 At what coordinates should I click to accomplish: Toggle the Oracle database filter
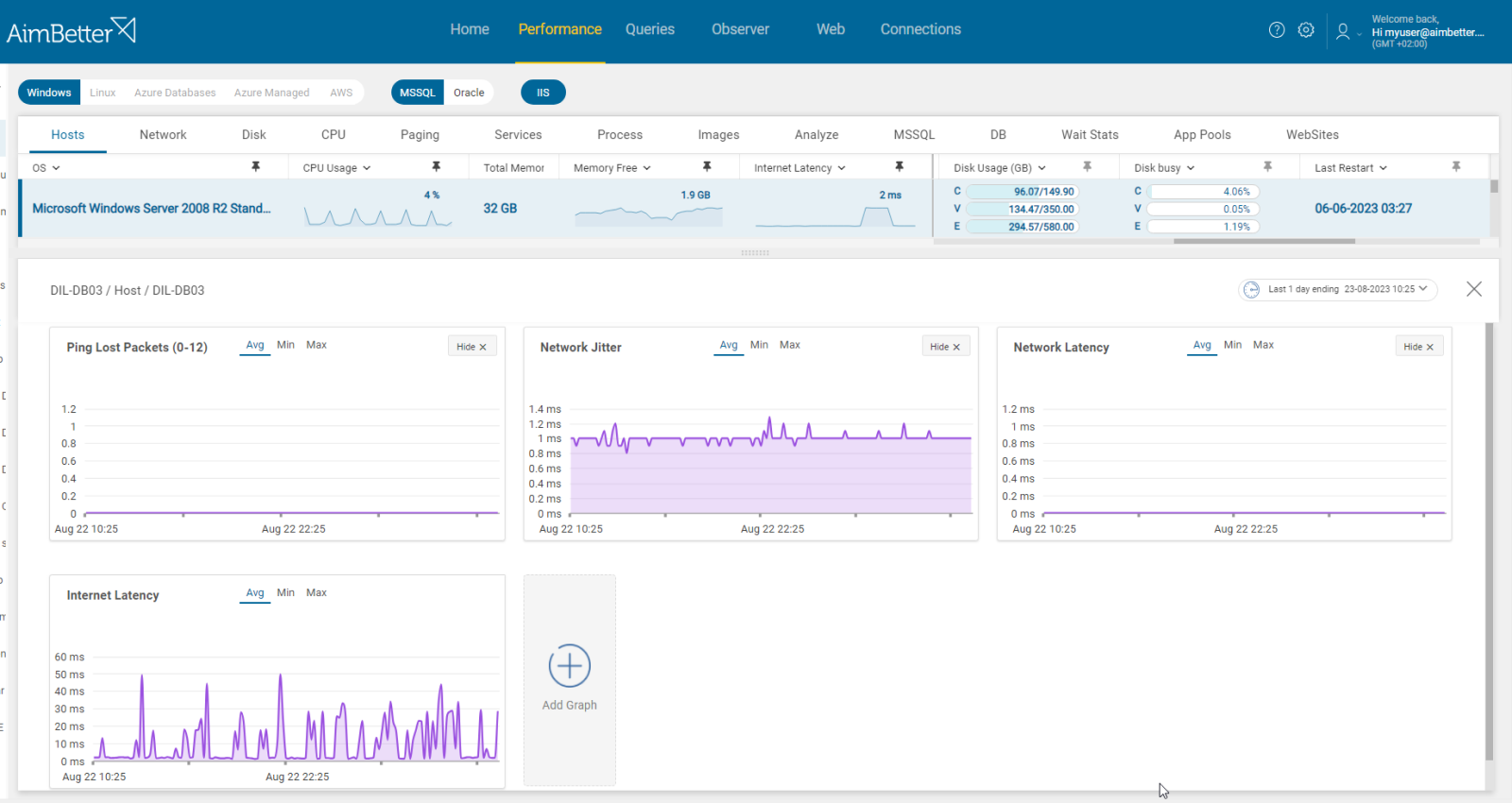click(469, 93)
